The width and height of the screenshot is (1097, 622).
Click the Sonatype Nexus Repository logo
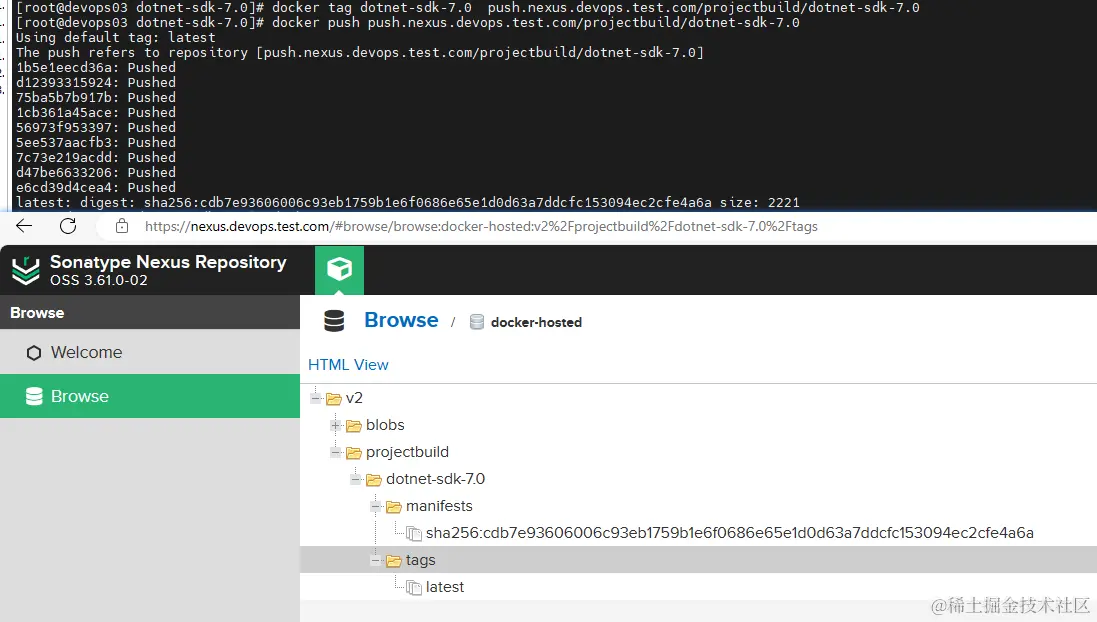click(x=26, y=268)
